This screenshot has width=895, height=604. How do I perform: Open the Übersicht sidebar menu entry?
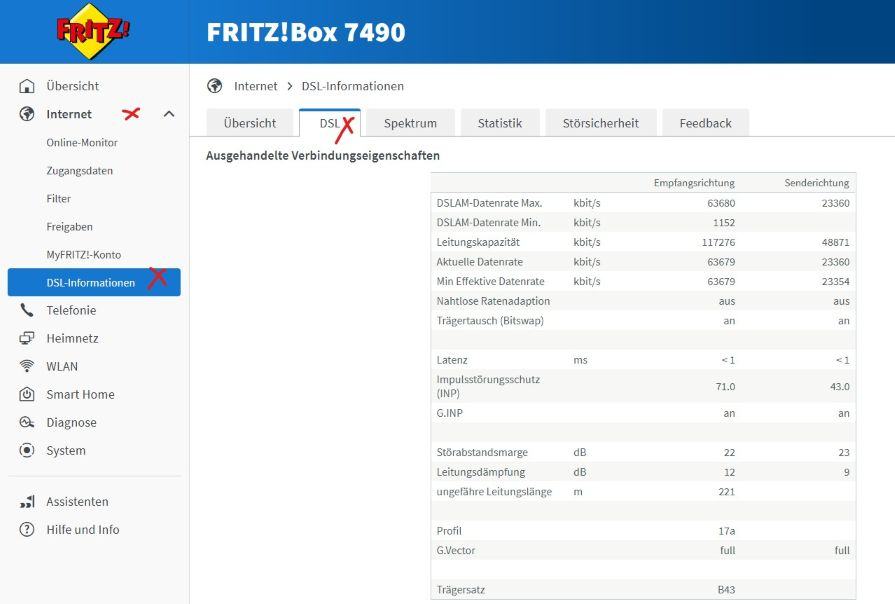[x=72, y=86]
